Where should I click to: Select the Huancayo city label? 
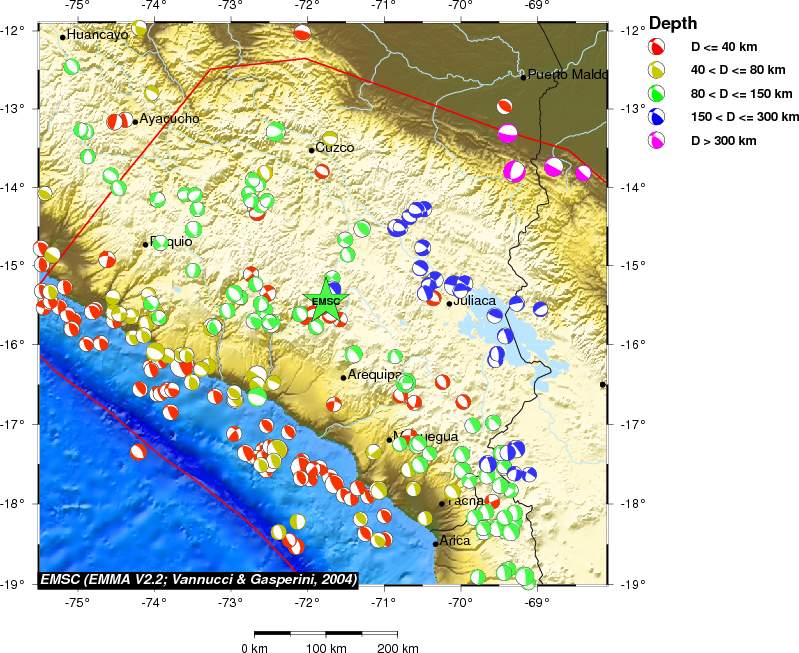coord(97,35)
